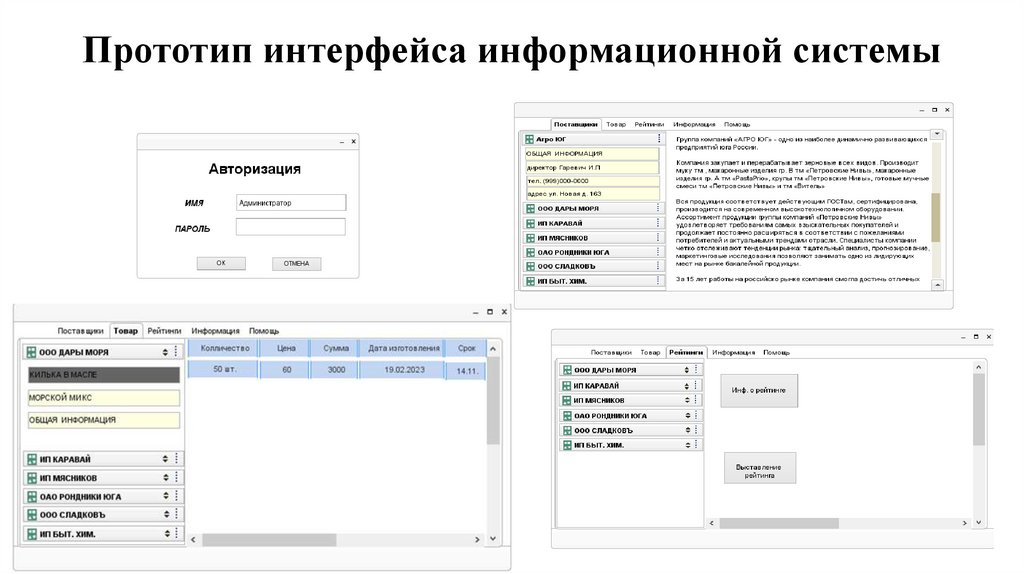Click grid icon of ИП КАРАВАЙ in Поставщики window
The height and width of the screenshot is (574, 1024).
coord(530,223)
